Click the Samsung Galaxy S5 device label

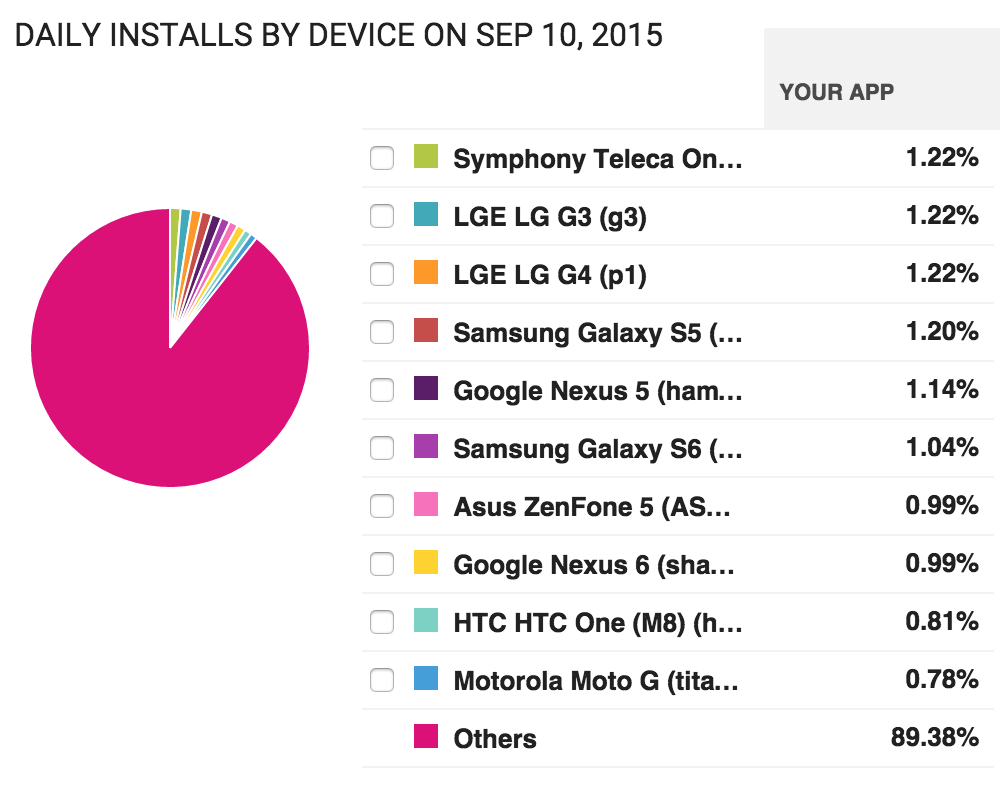(x=597, y=333)
